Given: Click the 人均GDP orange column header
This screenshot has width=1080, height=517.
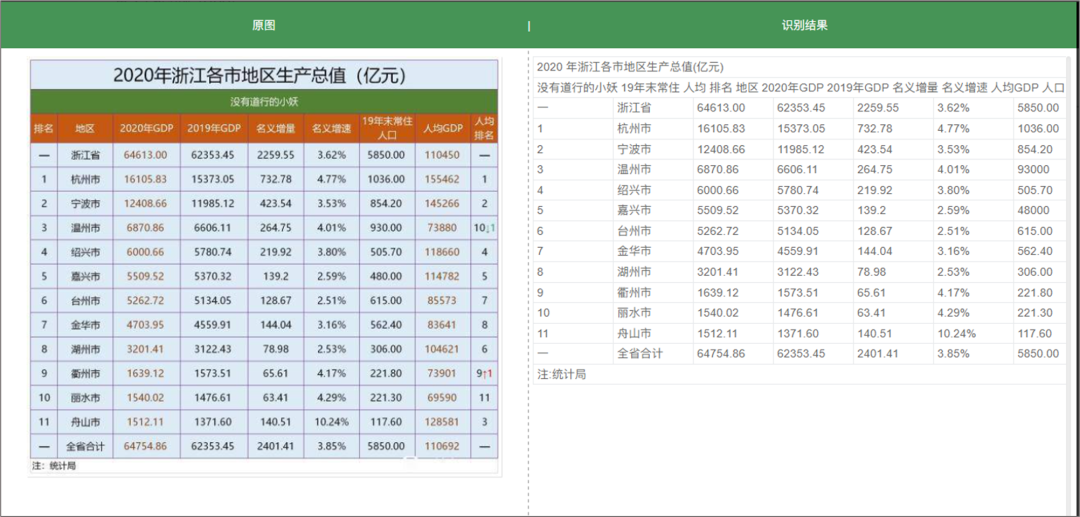Looking at the screenshot, I should 442,129.
